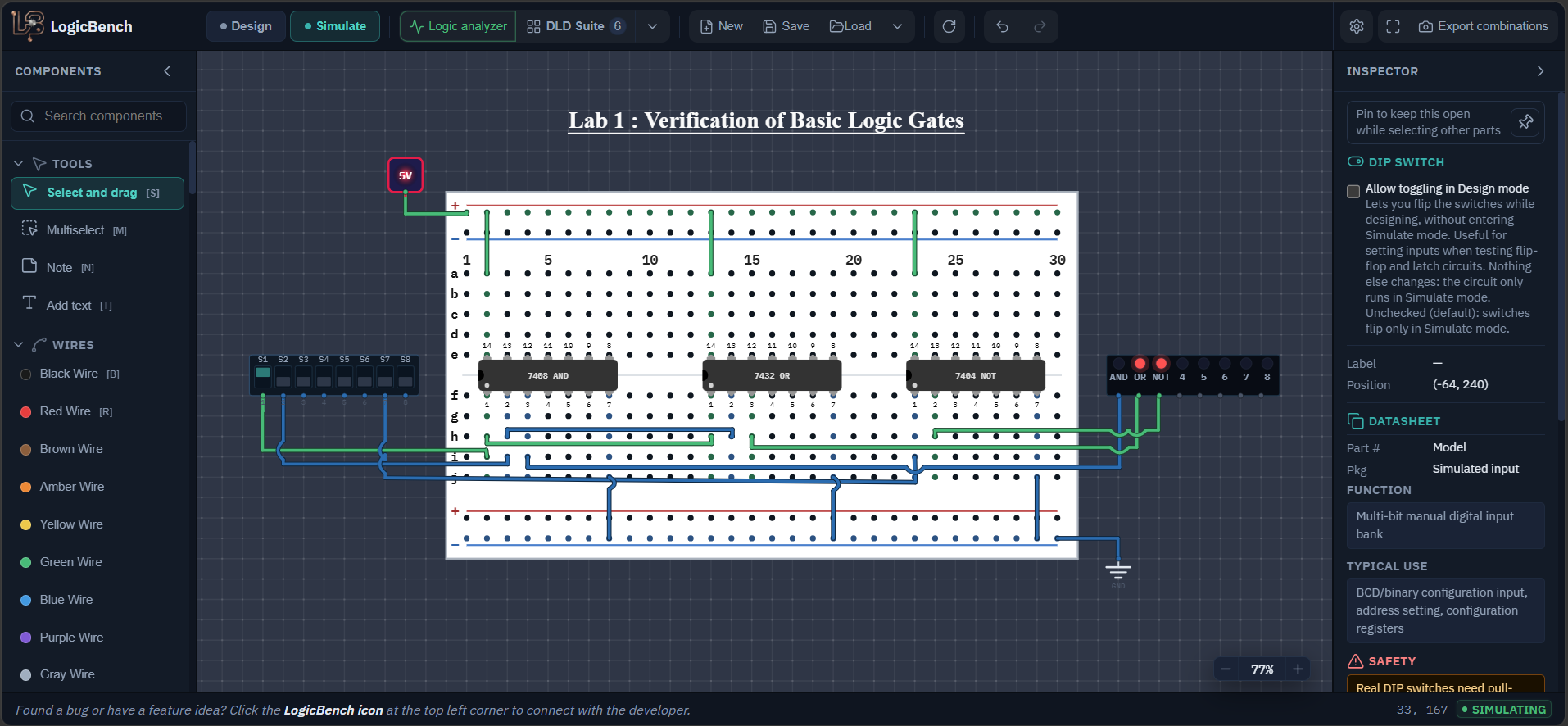This screenshot has width=1568, height=726.
Task: Create a New circuit
Action: (722, 26)
